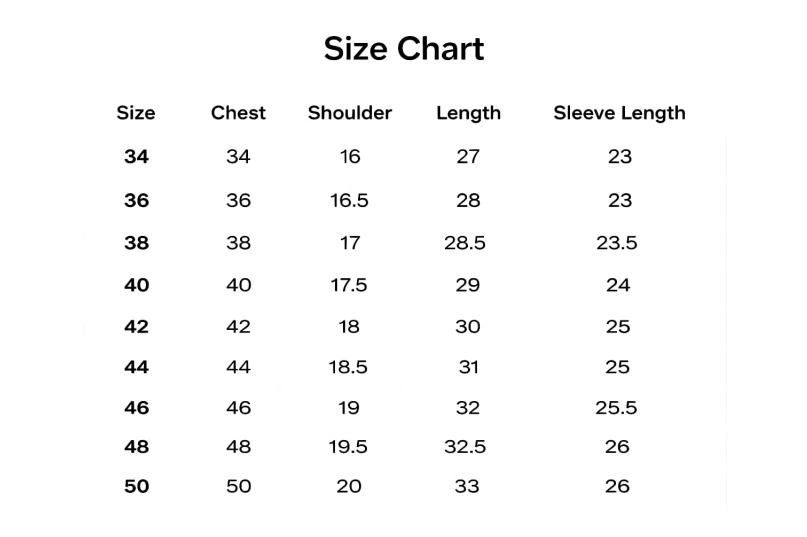807x537 pixels.
Task: Click bold size 34 row label
Action: (136, 157)
